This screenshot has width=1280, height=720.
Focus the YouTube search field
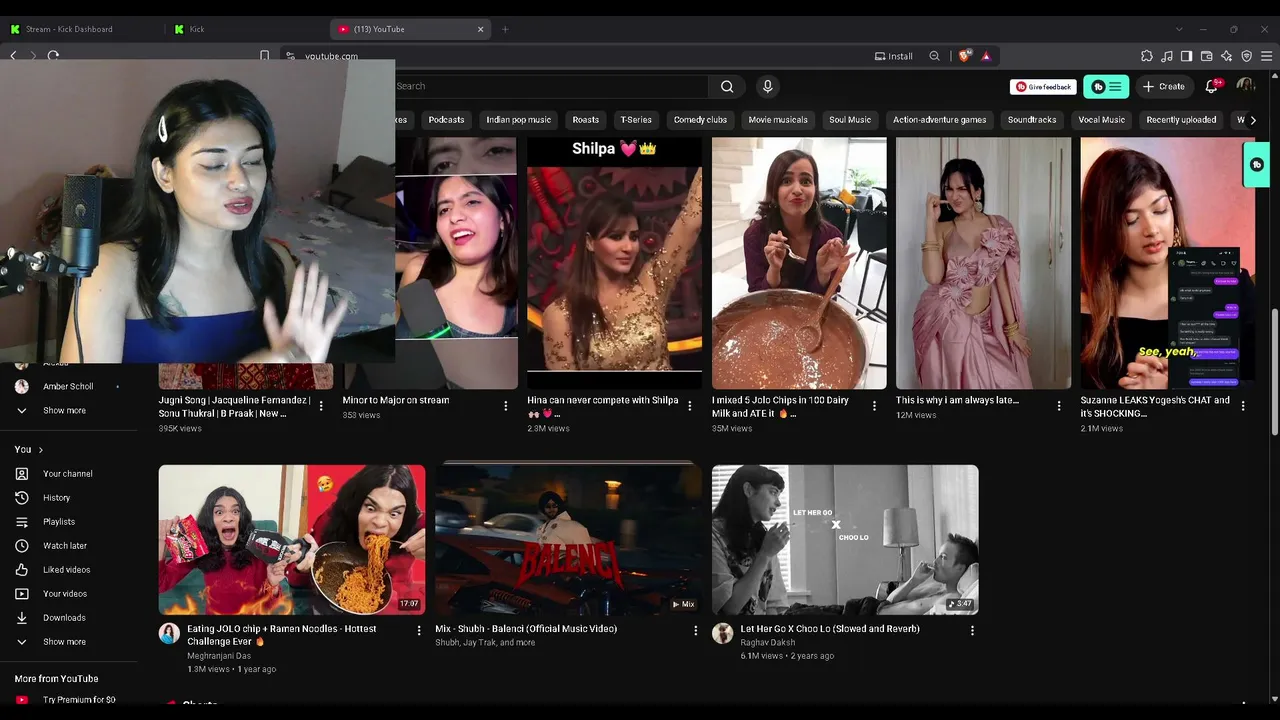click(x=550, y=86)
